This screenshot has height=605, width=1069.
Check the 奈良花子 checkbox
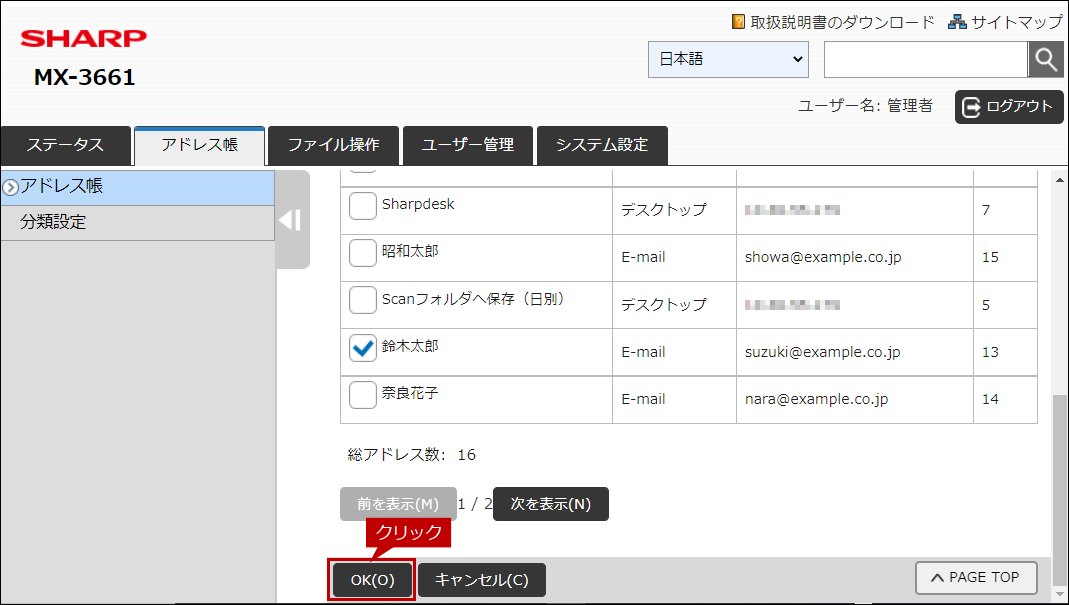363,395
